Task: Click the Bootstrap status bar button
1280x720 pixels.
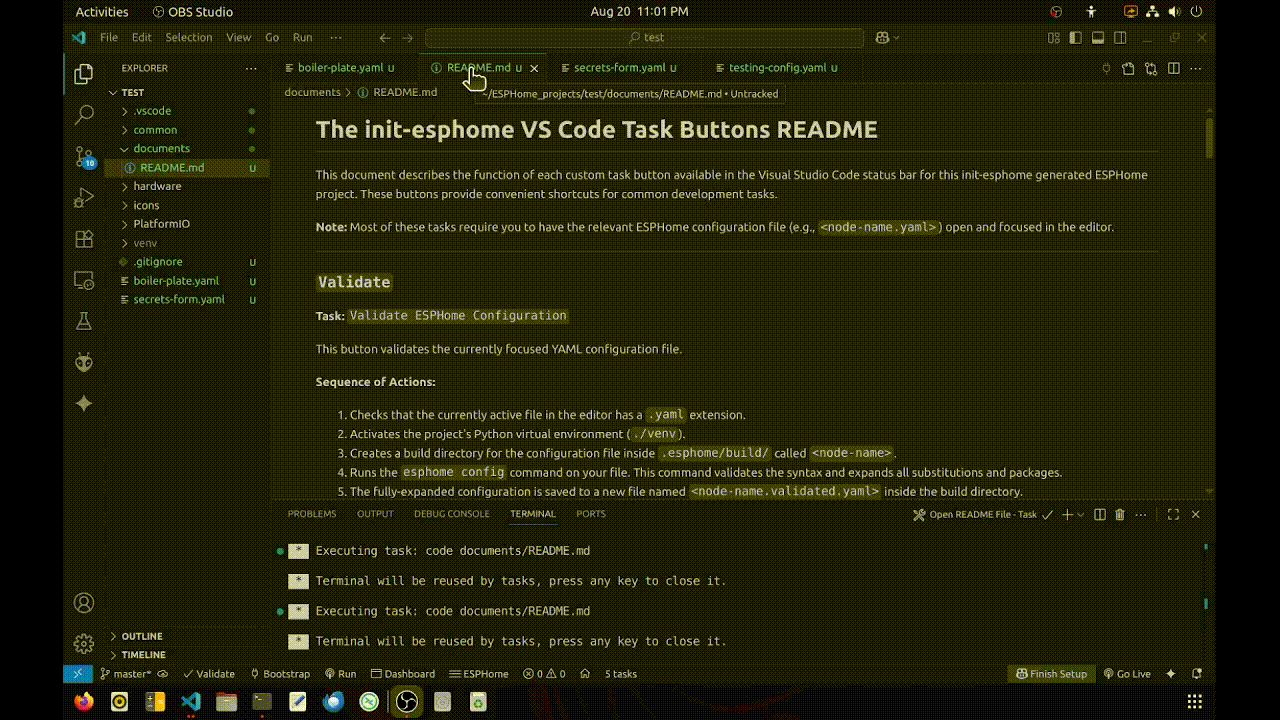Action: pos(279,674)
